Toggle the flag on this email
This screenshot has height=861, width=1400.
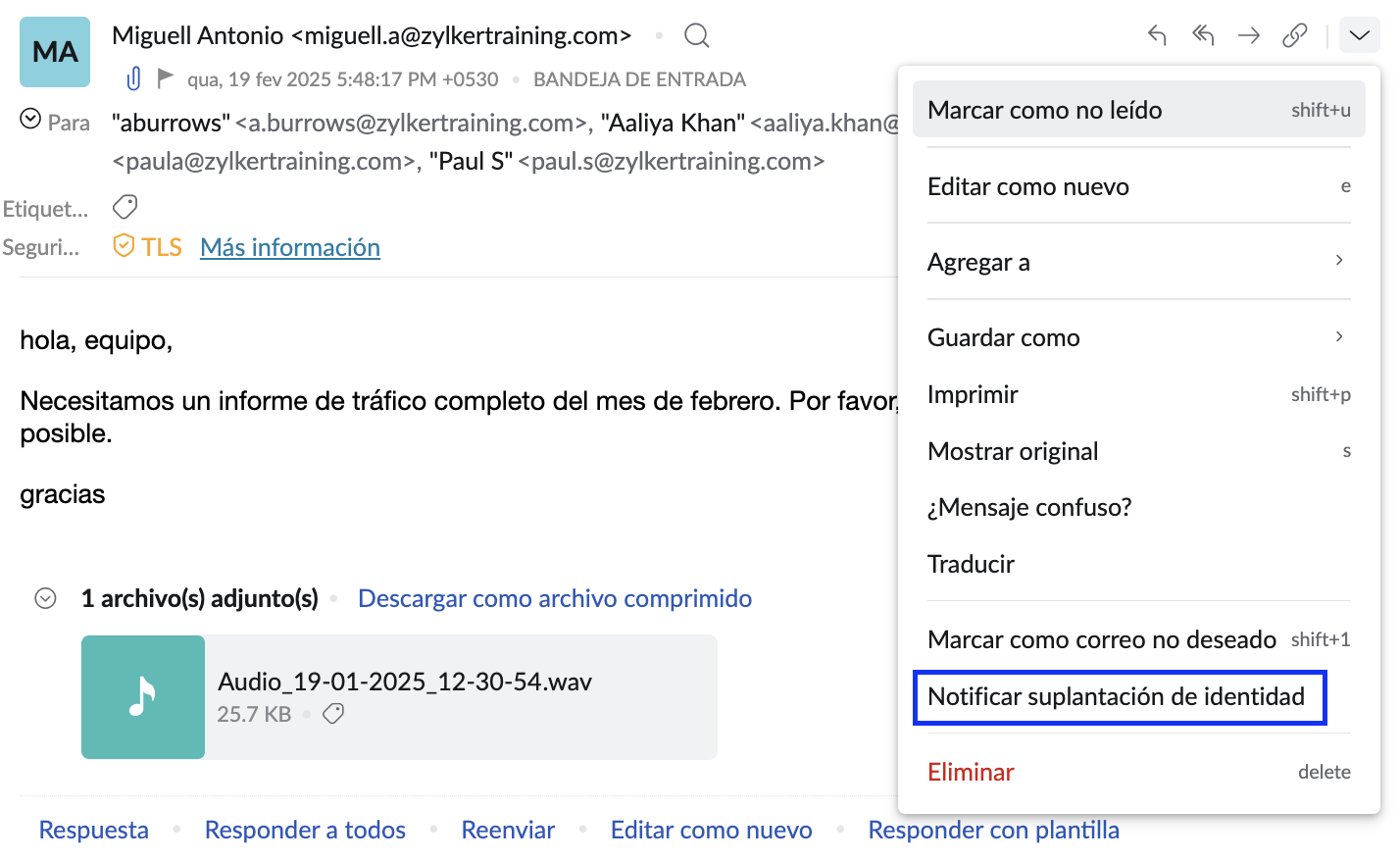pos(166,77)
